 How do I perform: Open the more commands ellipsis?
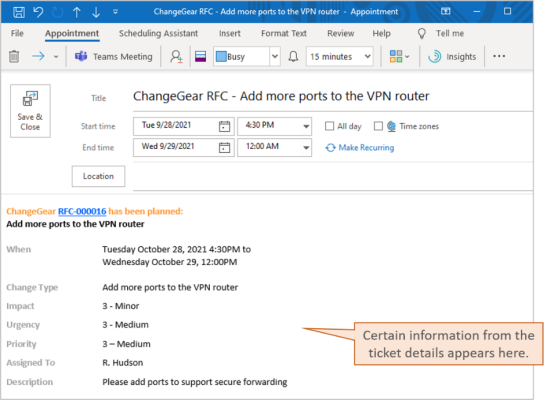(499, 56)
